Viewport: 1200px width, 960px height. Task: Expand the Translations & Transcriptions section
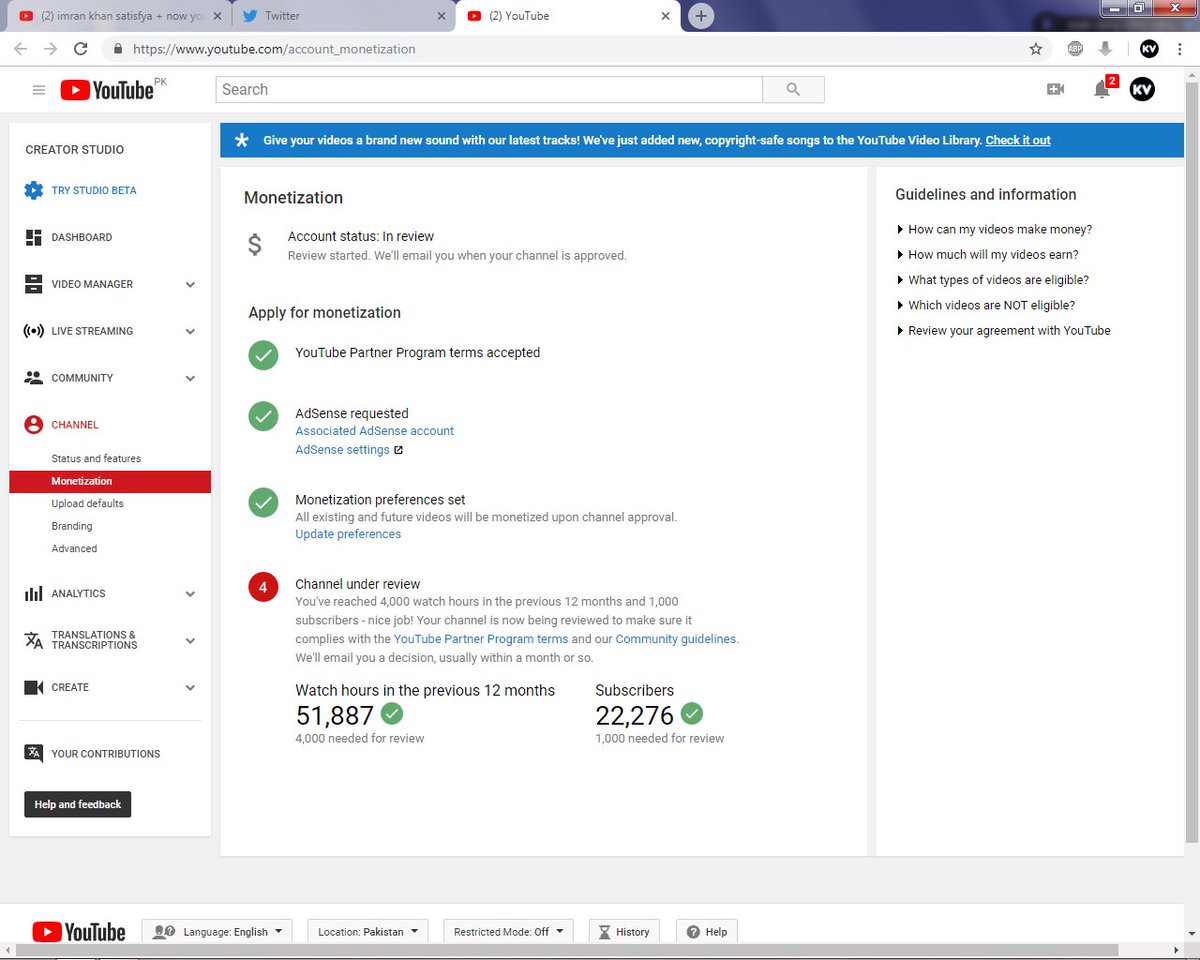click(190, 641)
